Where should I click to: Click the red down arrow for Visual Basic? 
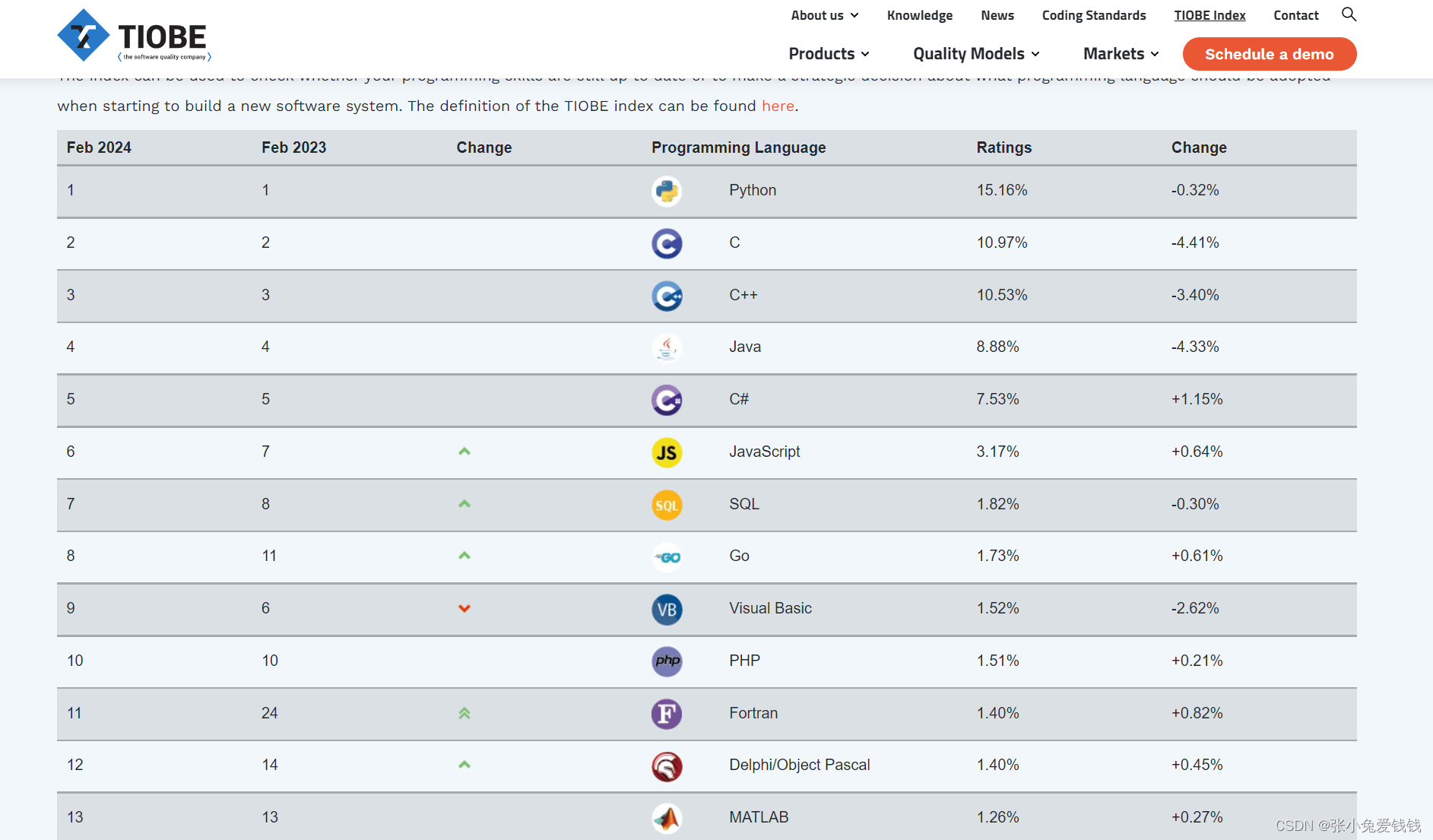coord(464,608)
